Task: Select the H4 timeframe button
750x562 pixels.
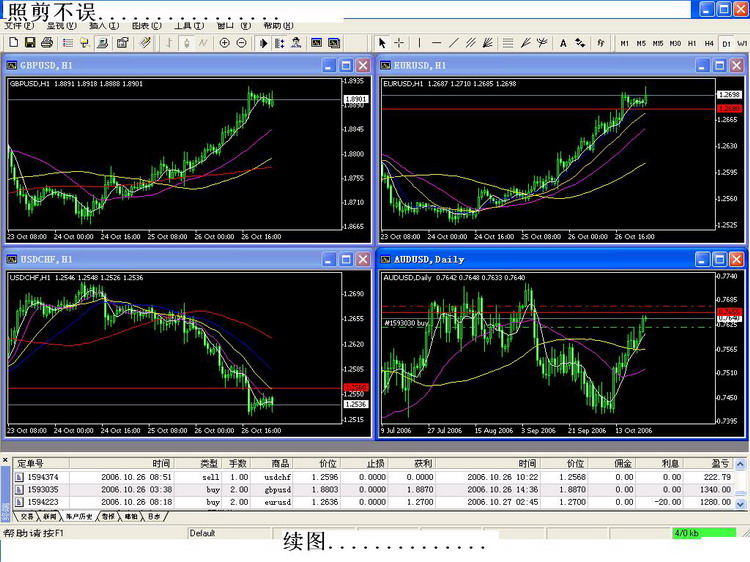Action: [x=709, y=43]
